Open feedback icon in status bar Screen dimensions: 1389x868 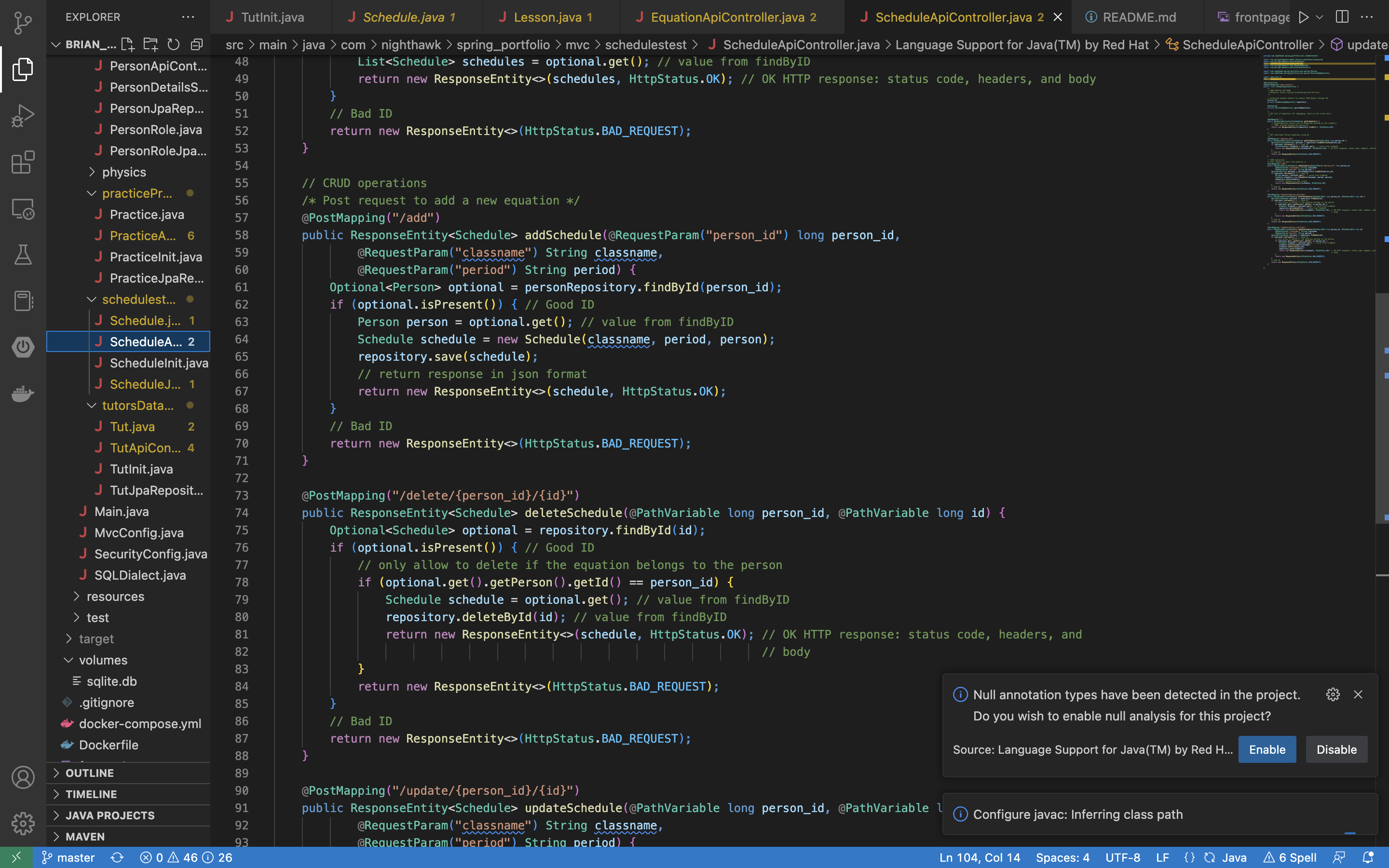1339,857
